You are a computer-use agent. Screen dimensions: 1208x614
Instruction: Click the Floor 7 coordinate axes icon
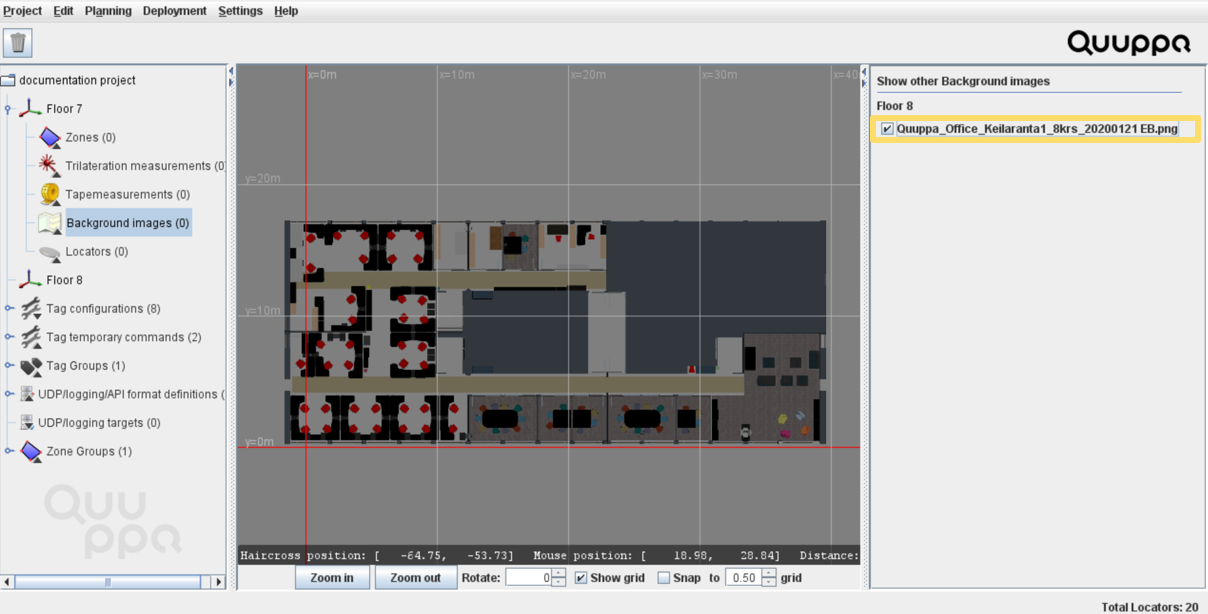pyautogui.click(x=31, y=108)
